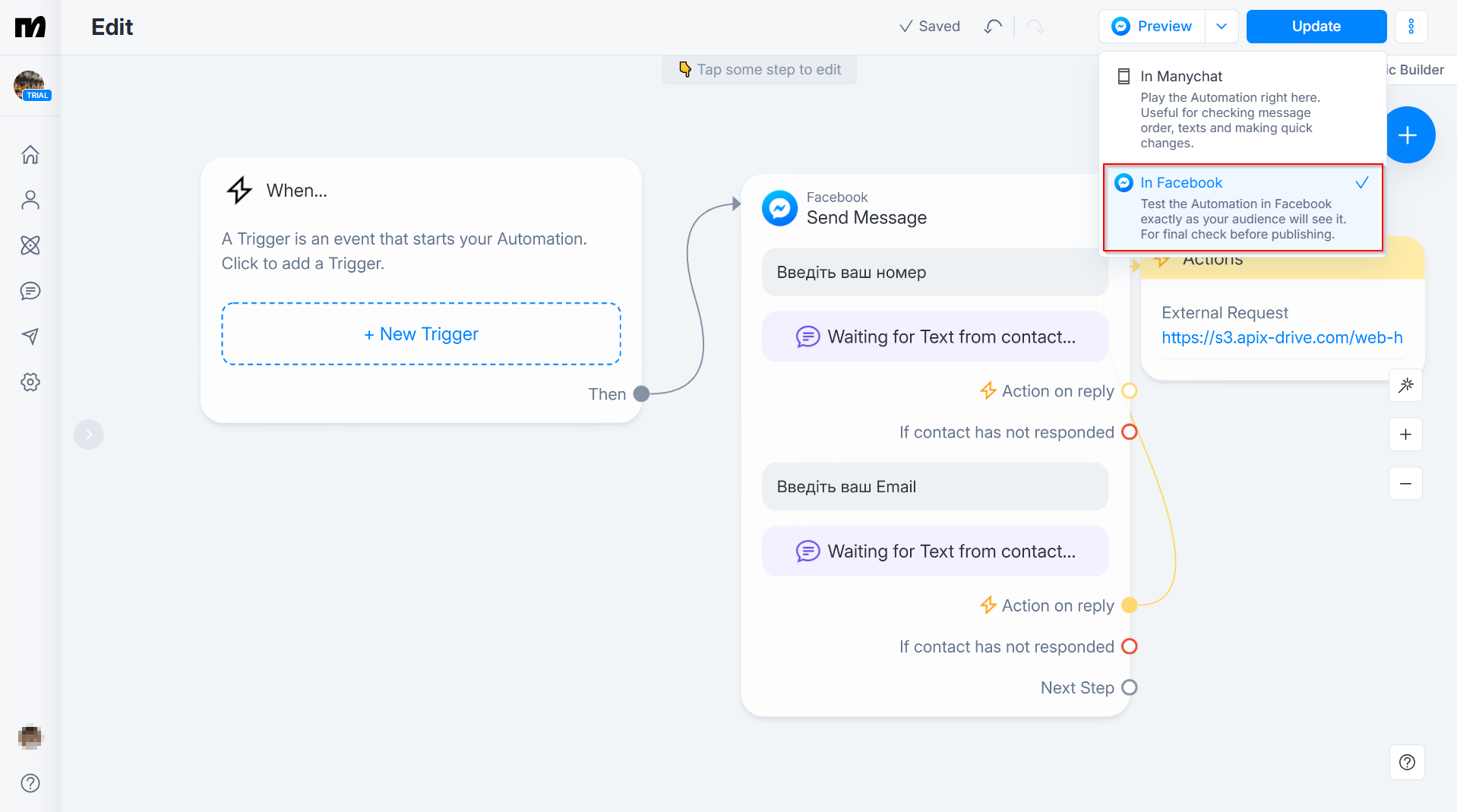
Task: Click the Preview button
Action: (x=1152, y=27)
